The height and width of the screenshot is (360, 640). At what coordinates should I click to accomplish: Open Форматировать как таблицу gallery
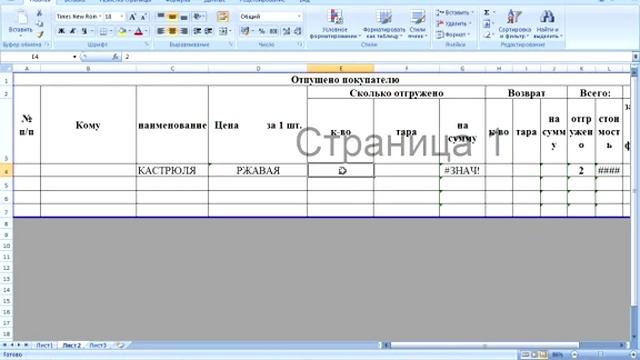point(384,24)
